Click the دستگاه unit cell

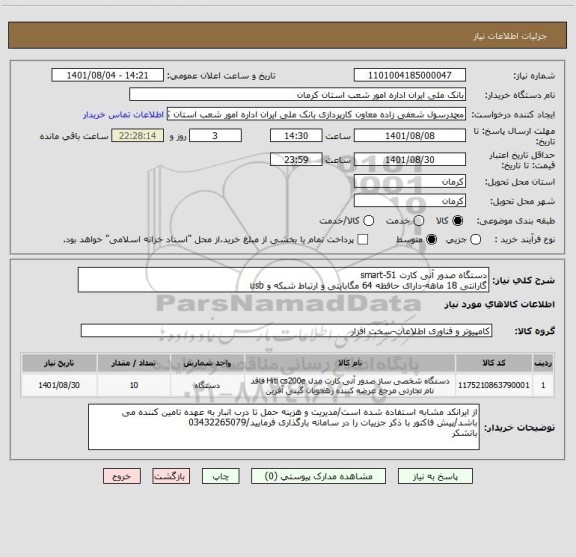click(x=207, y=385)
